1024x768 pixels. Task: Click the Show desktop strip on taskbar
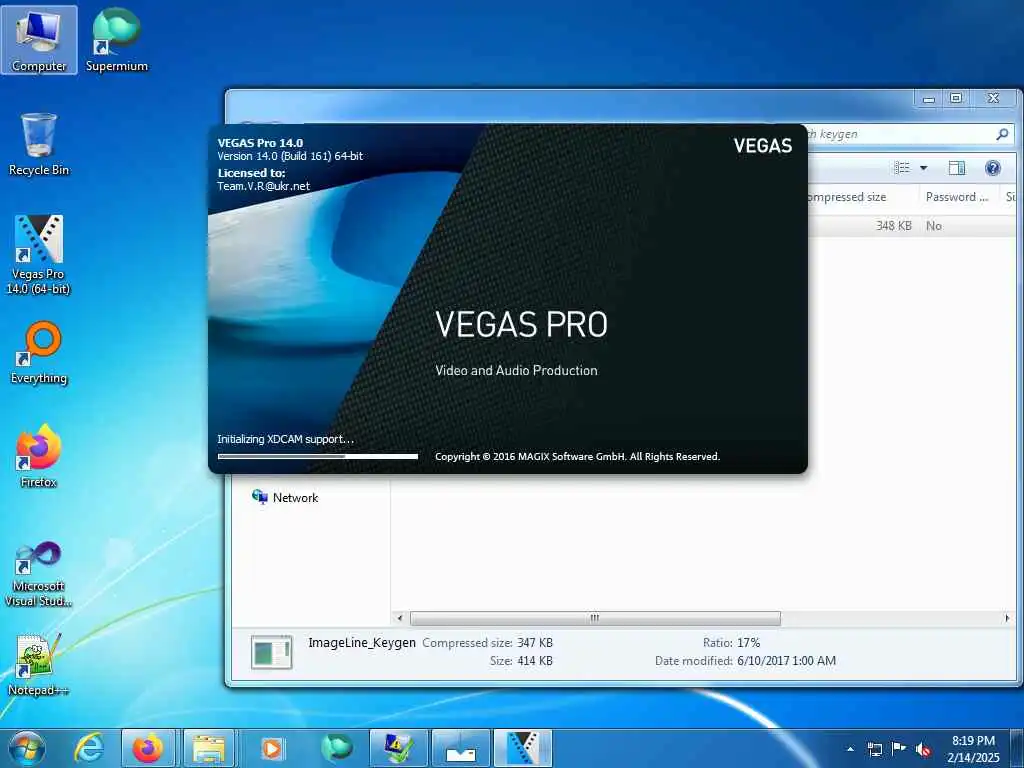(x=1017, y=748)
